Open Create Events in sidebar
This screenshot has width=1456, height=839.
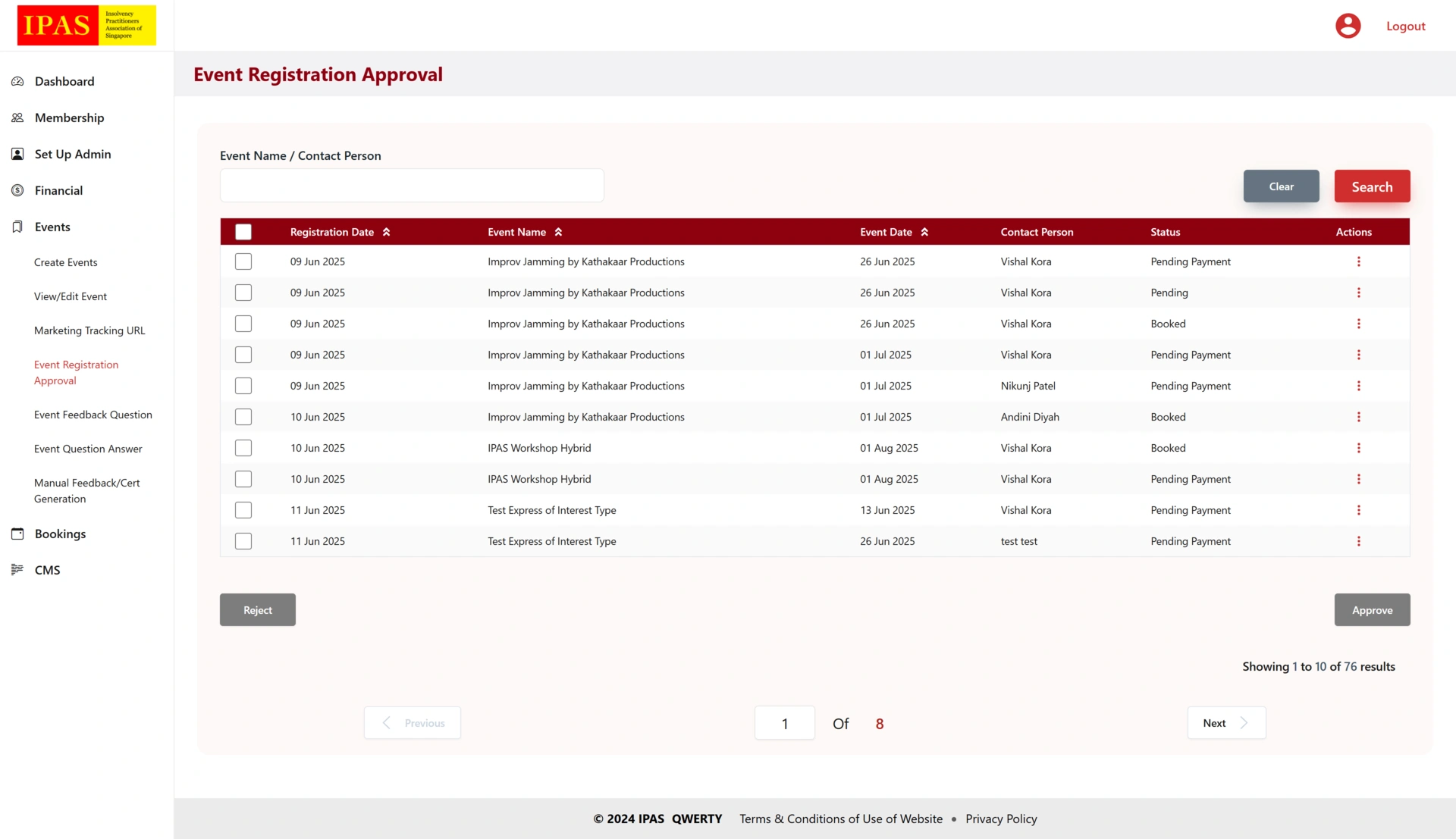(x=66, y=262)
